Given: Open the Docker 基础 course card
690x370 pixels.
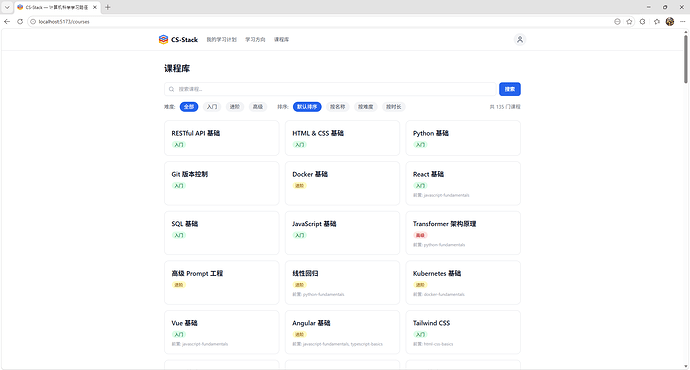Looking at the screenshot, I should [x=342, y=183].
